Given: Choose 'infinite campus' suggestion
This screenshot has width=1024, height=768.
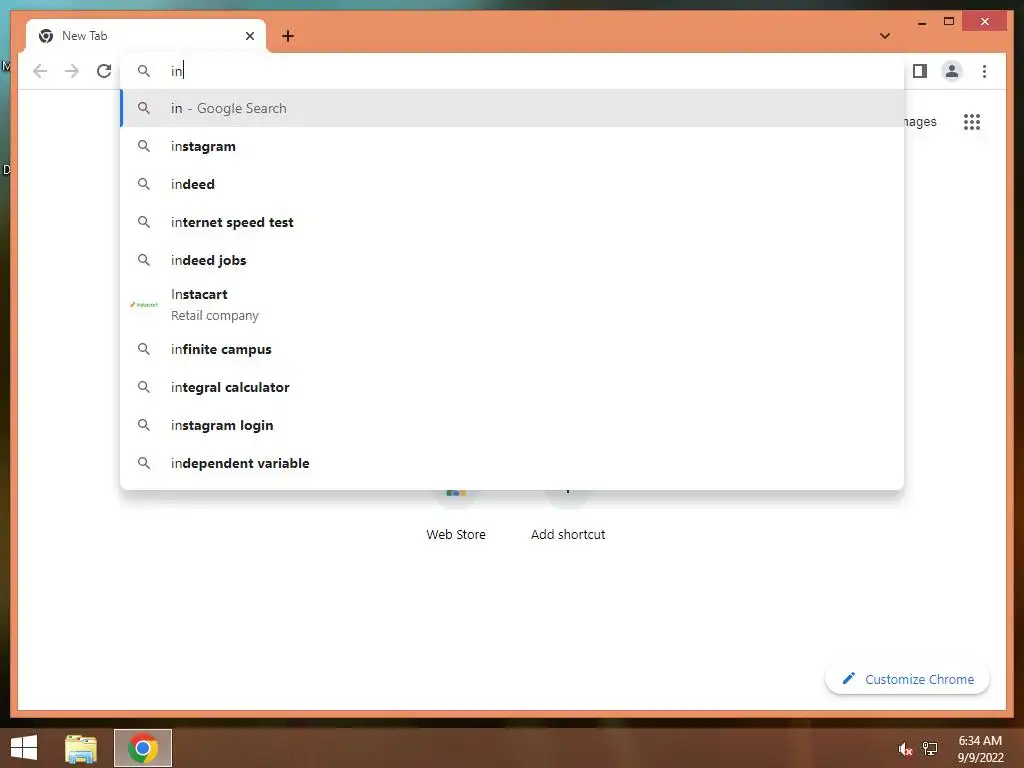Looking at the screenshot, I should pos(513,349).
